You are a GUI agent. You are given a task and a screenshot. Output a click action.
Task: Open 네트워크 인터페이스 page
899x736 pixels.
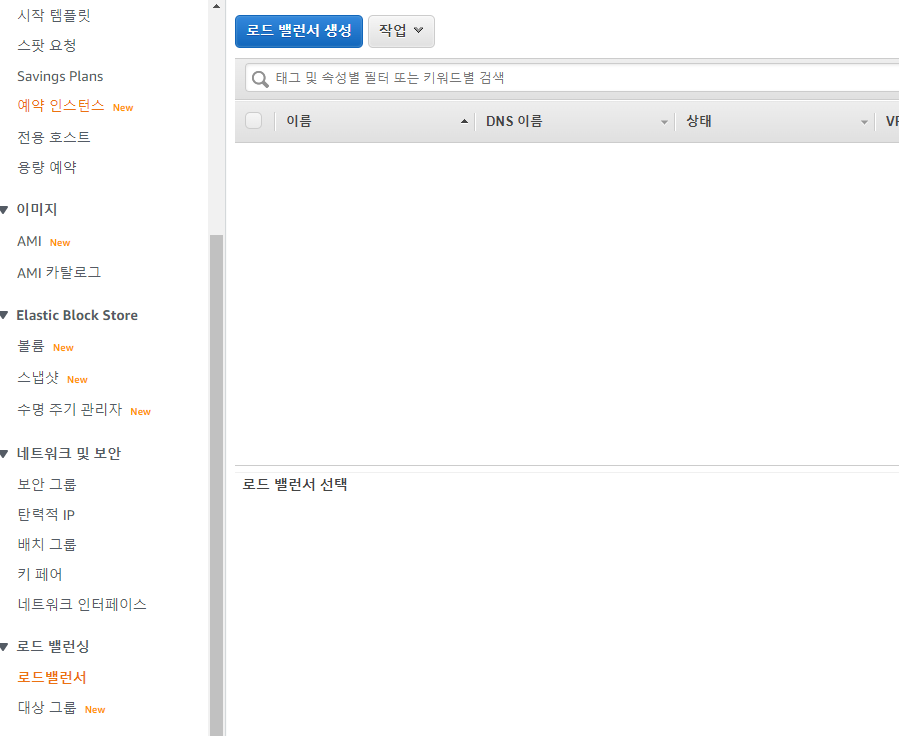pyautogui.click(x=82, y=604)
